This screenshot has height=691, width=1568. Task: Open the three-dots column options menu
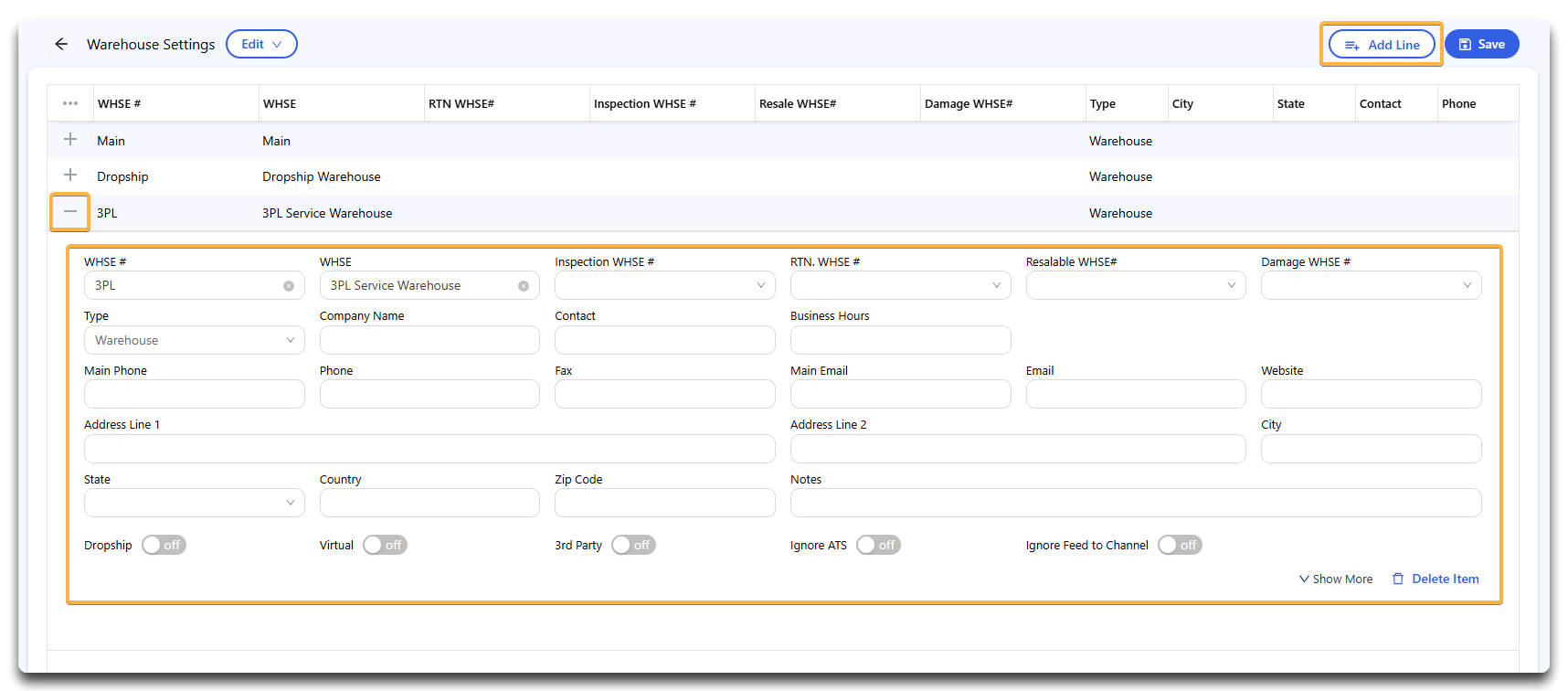70,103
